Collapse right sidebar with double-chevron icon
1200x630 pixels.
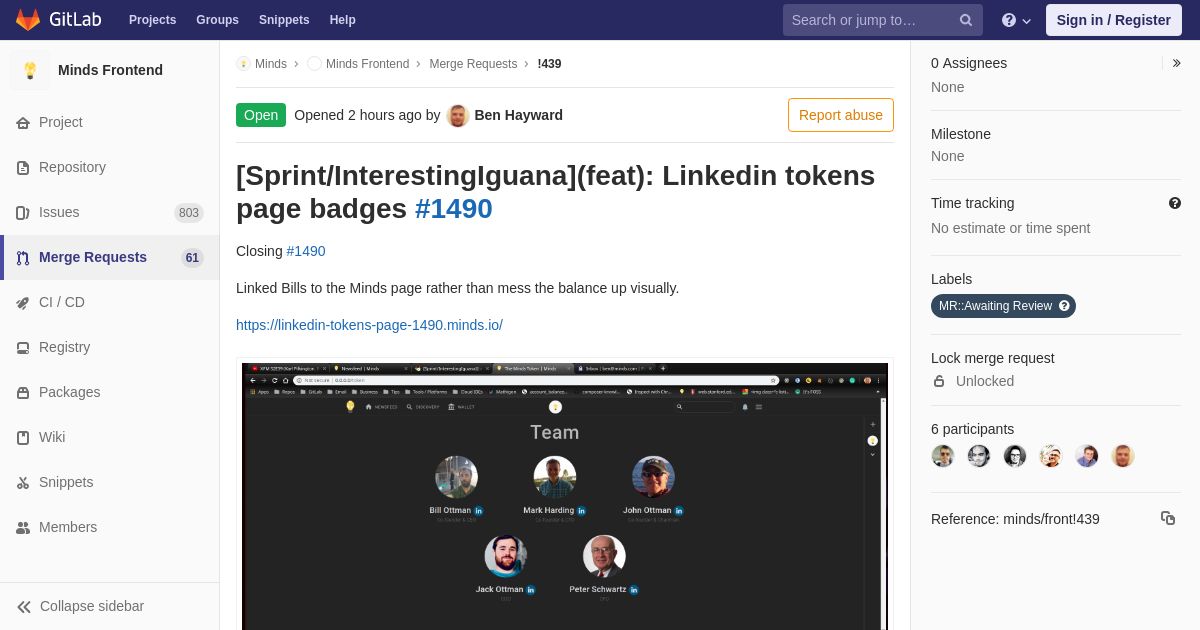coord(1177,63)
